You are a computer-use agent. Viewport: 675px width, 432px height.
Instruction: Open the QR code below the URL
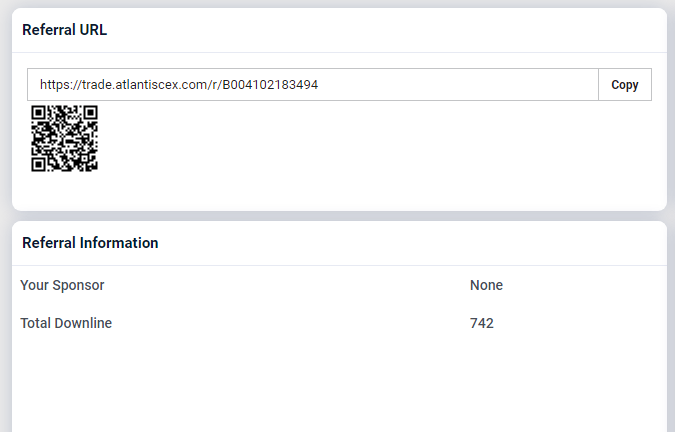pos(64,139)
